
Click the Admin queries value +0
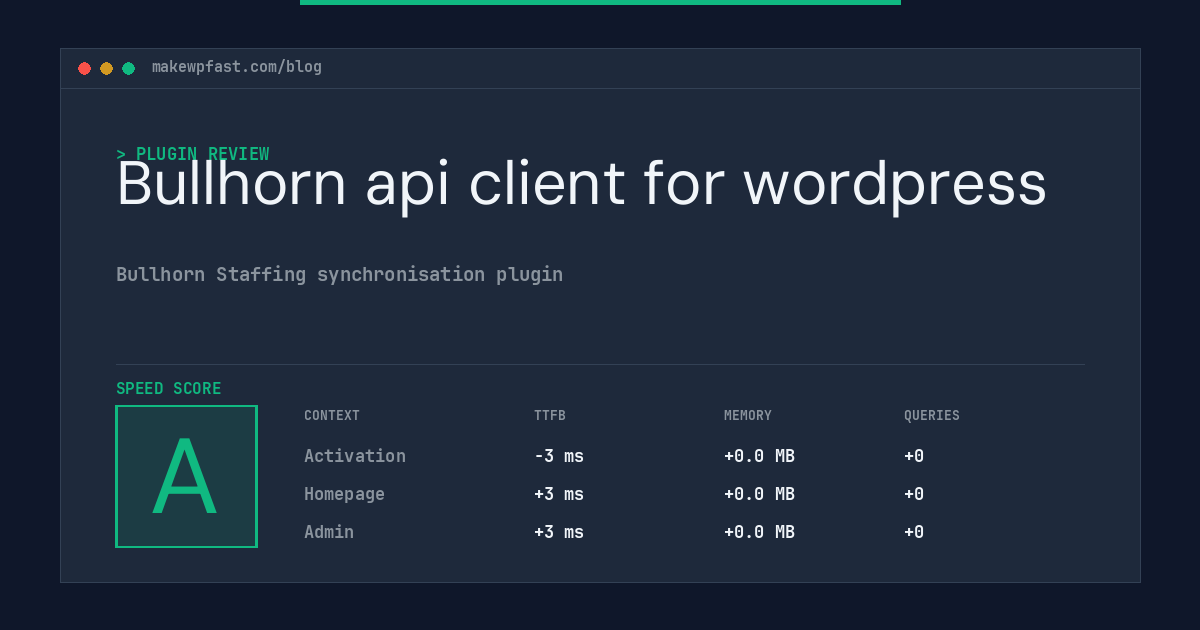tap(914, 532)
